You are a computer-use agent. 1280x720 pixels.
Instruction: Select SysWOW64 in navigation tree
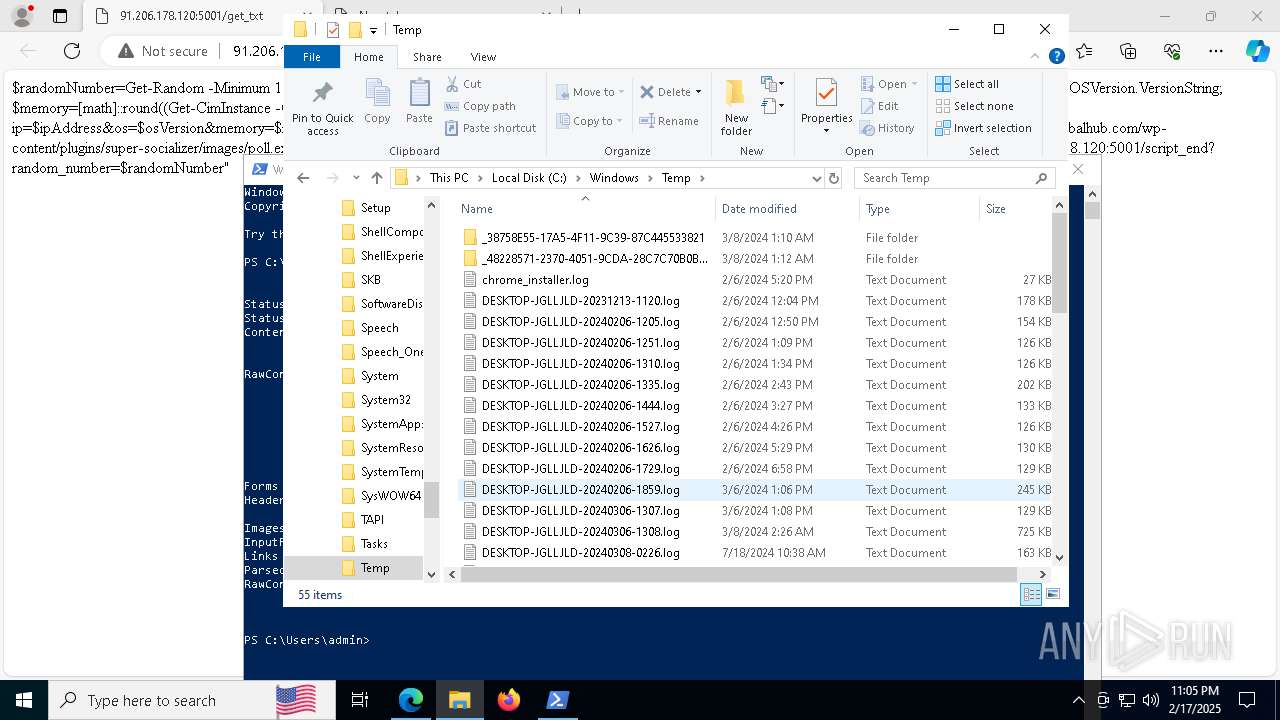point(391,496)
